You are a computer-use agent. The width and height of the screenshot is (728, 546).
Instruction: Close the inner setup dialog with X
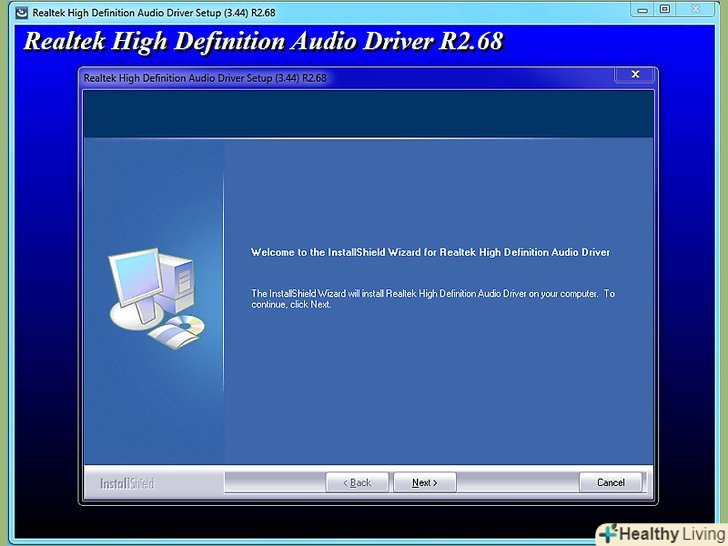point(634,75)
